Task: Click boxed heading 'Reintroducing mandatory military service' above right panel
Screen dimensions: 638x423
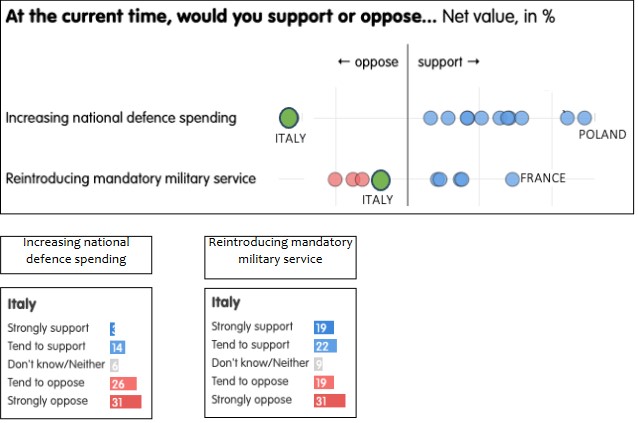Action: tap(279, 251)
